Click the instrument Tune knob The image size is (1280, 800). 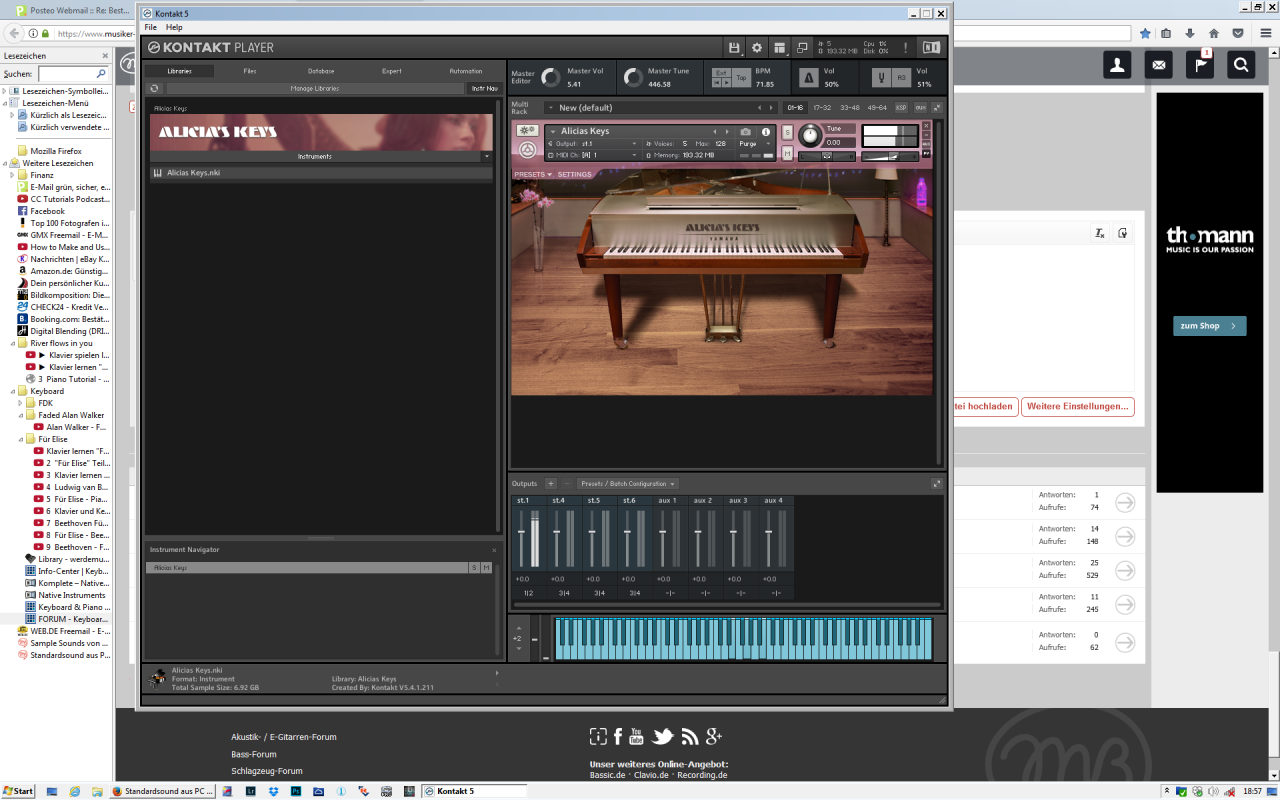click(810, 136)
